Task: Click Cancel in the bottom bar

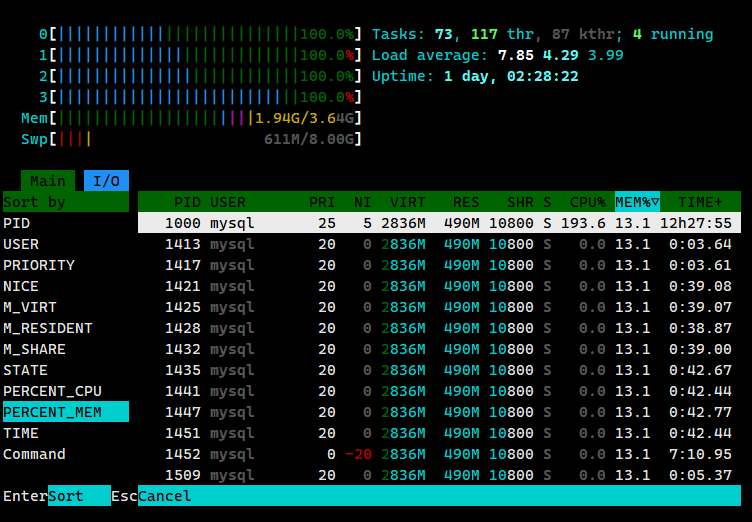Action: (164, 496)
